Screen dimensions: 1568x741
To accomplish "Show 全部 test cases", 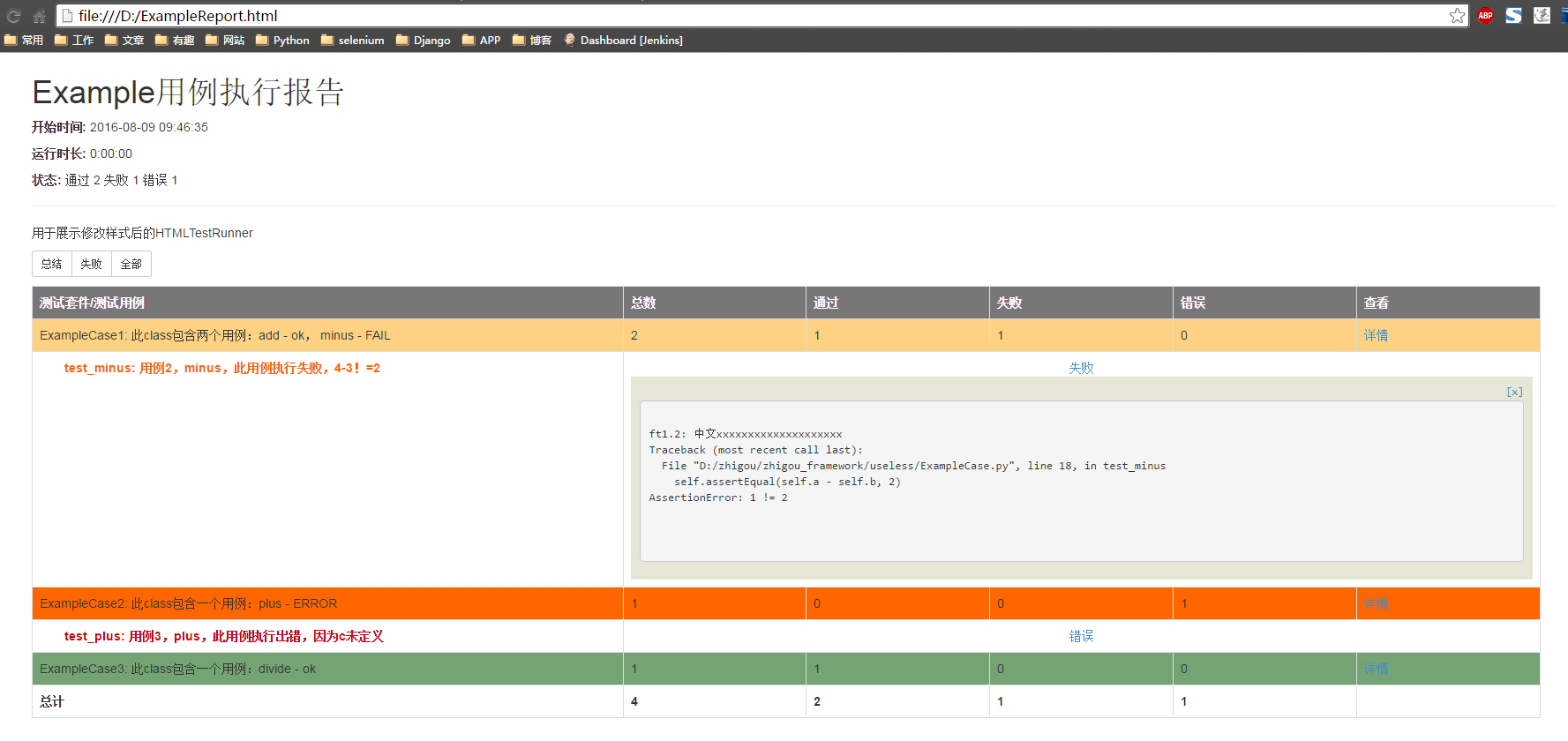I will (x=131, y=264).
